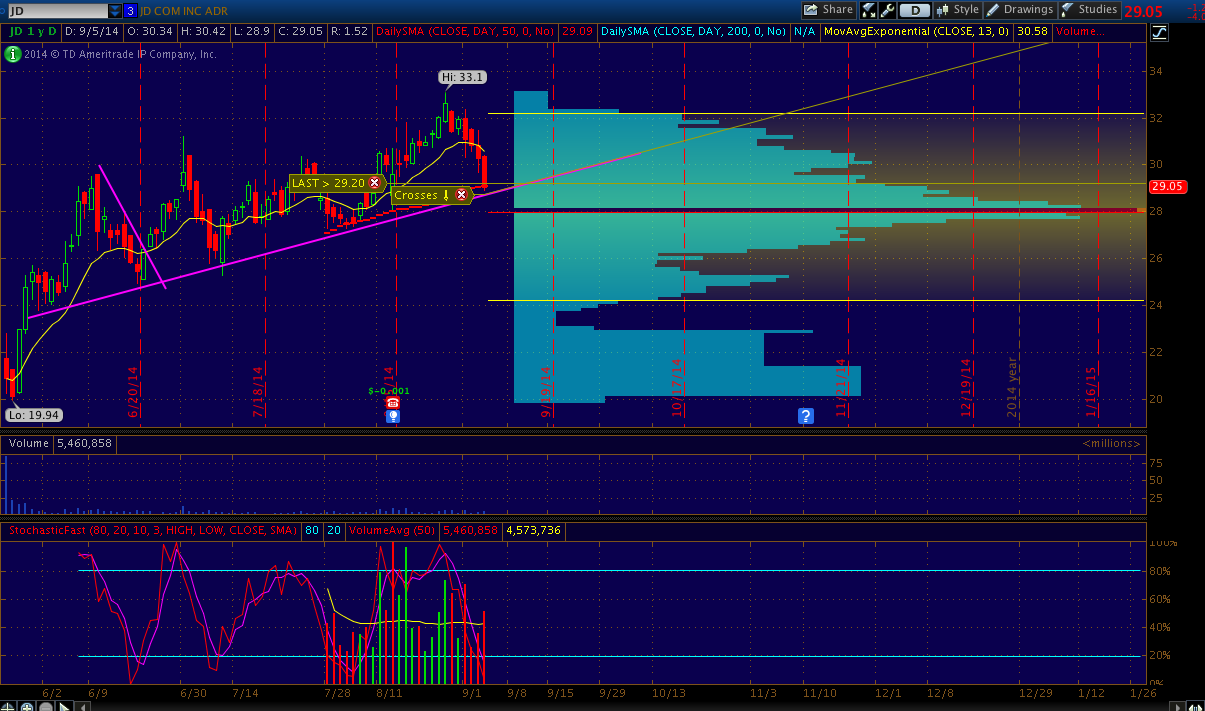
Task: Click the green info icon
Action: [x=12, y=54]
